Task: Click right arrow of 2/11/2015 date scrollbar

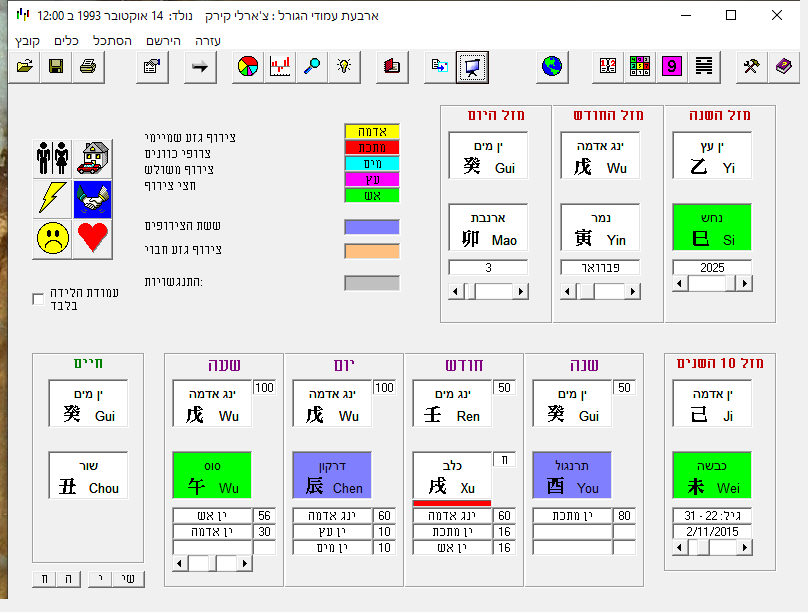Action: click(744, 547)
